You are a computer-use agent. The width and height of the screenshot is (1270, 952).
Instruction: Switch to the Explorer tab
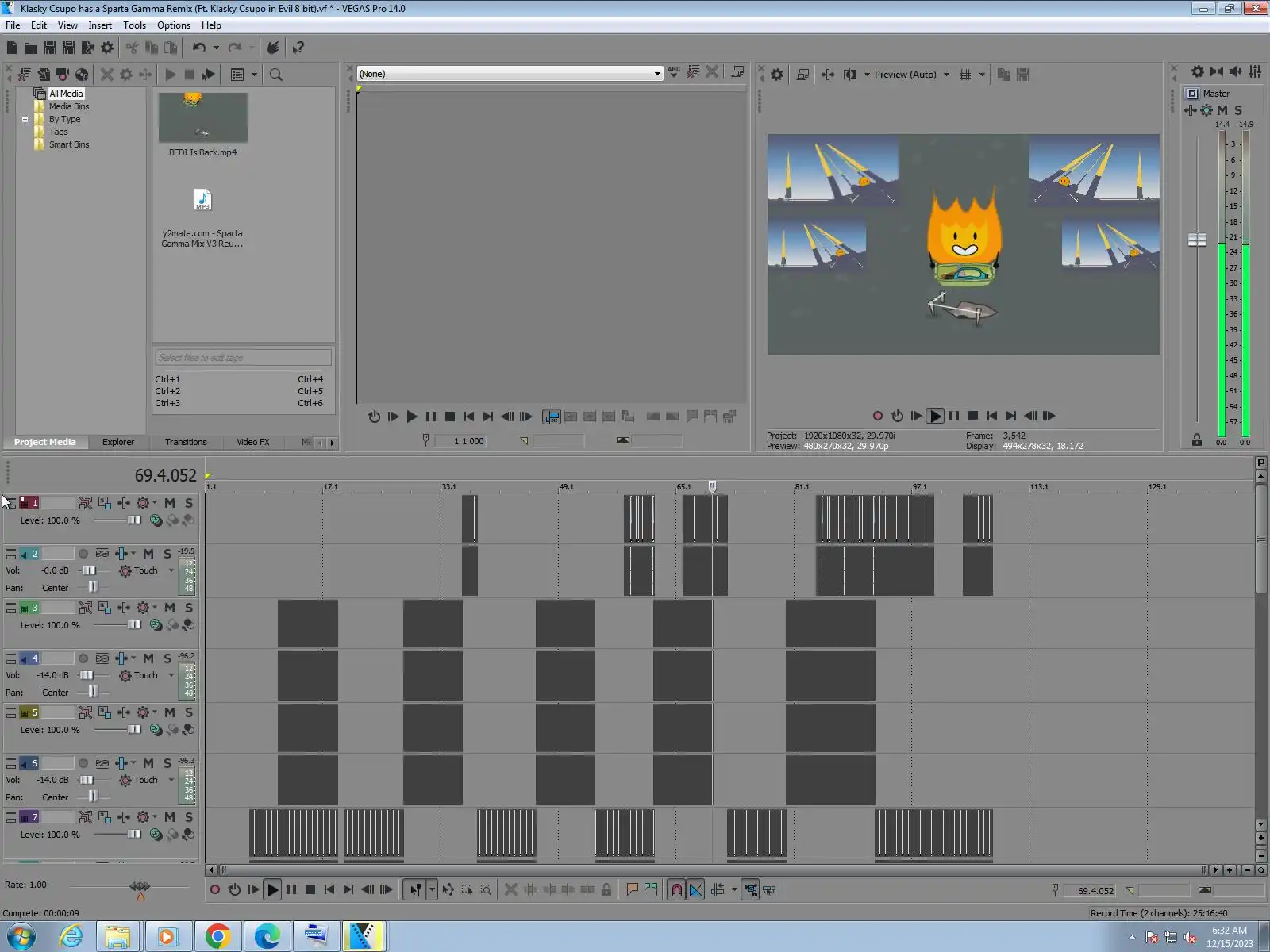118,442
